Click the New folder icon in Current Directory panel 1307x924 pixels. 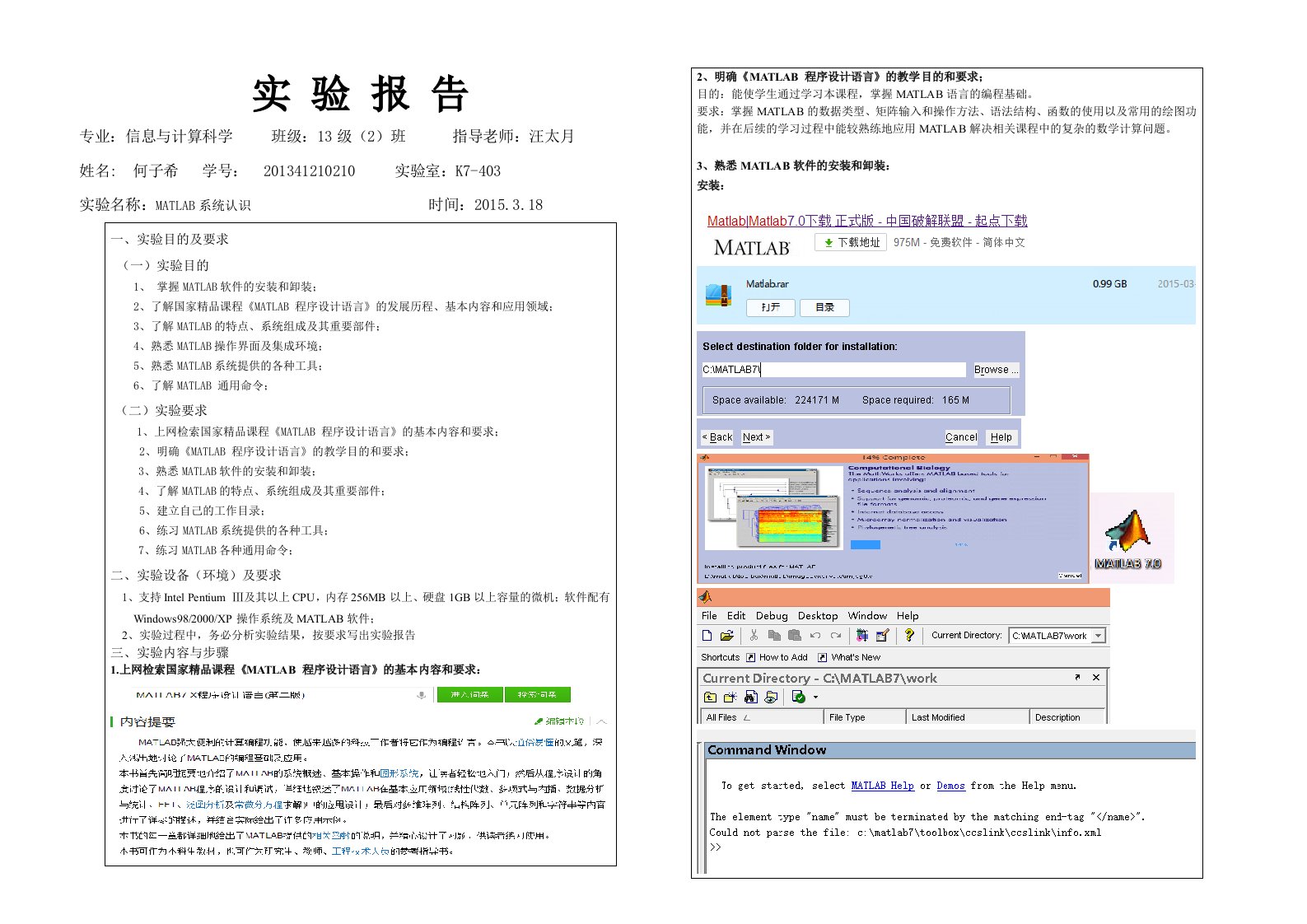click(730, 697)
